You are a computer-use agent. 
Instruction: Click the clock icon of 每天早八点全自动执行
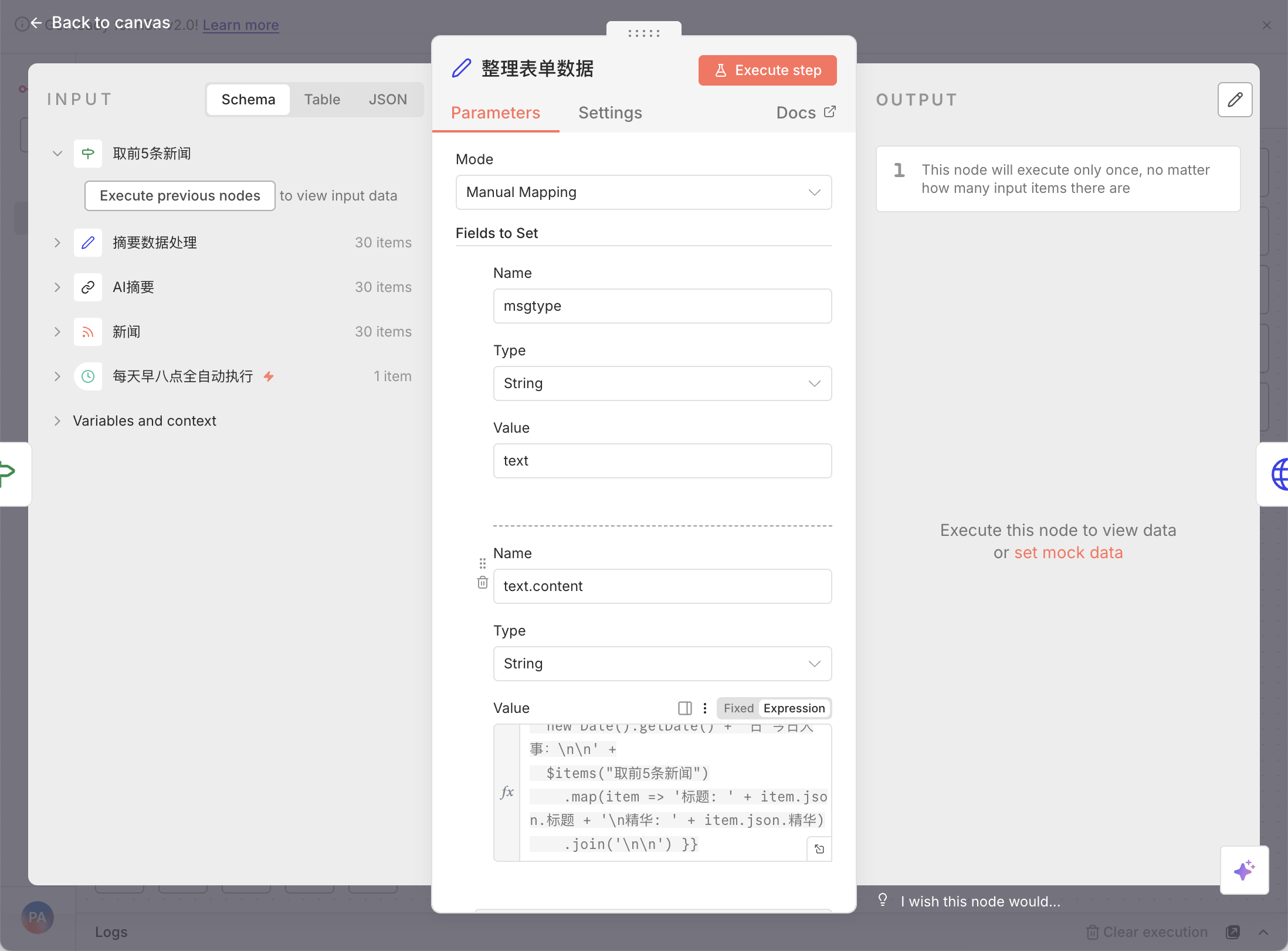tap(88, 376)
